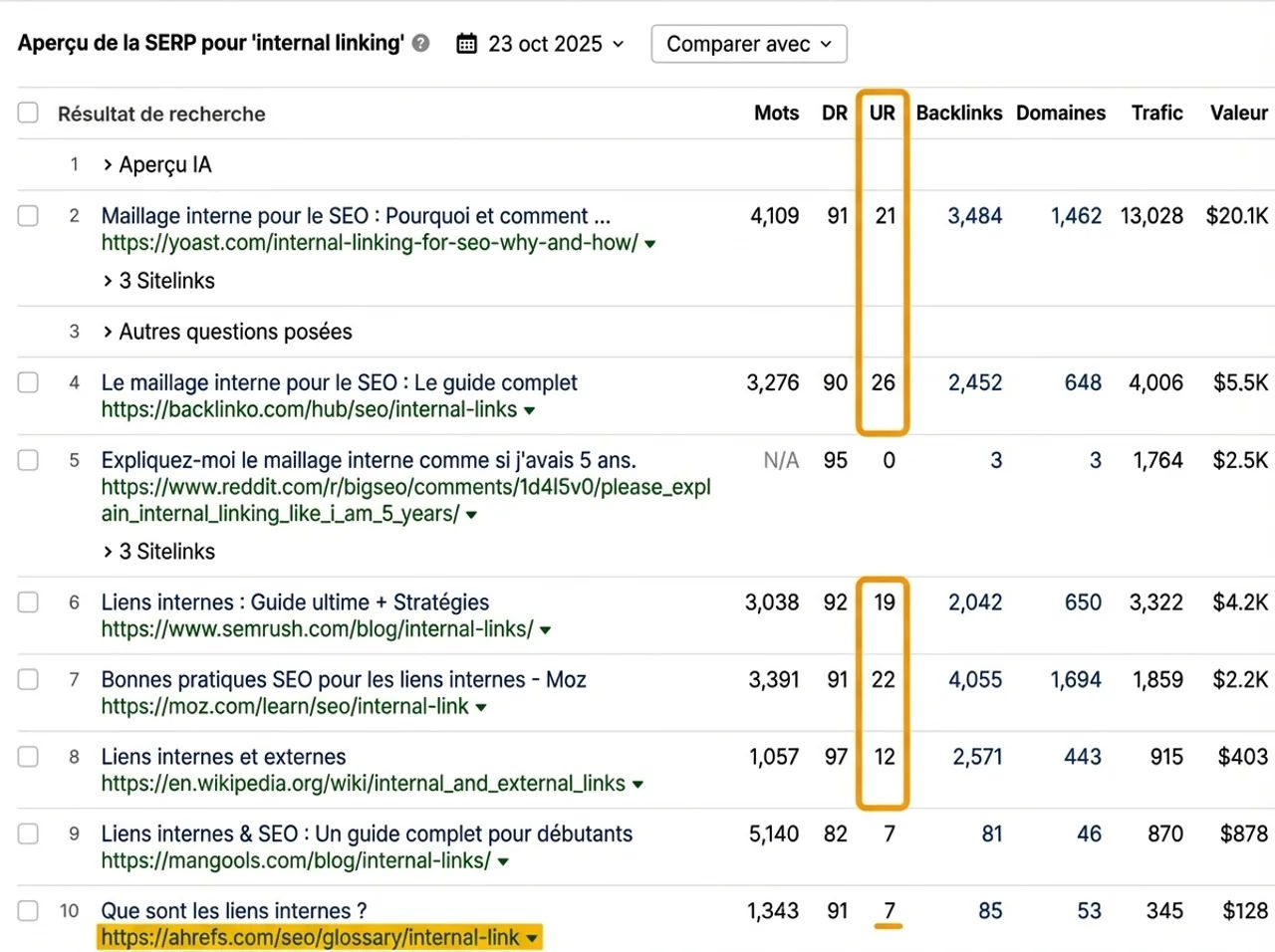The width and height of the screenshot is (1275, 952).
Task: Click the calendar icon next to the date
Action: point(465,43)
